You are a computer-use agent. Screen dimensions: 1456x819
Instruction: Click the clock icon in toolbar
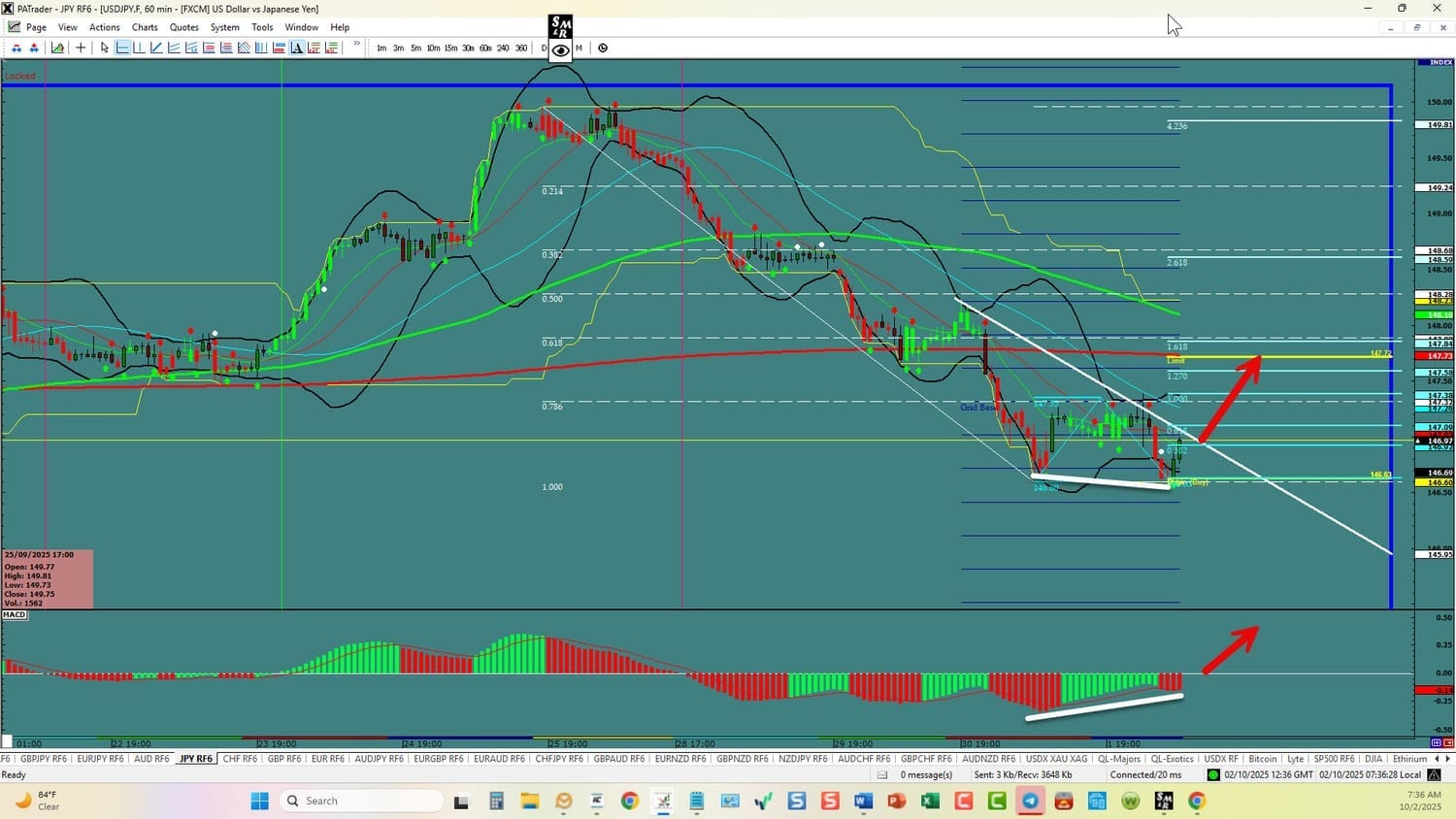[x=603, y=48]
